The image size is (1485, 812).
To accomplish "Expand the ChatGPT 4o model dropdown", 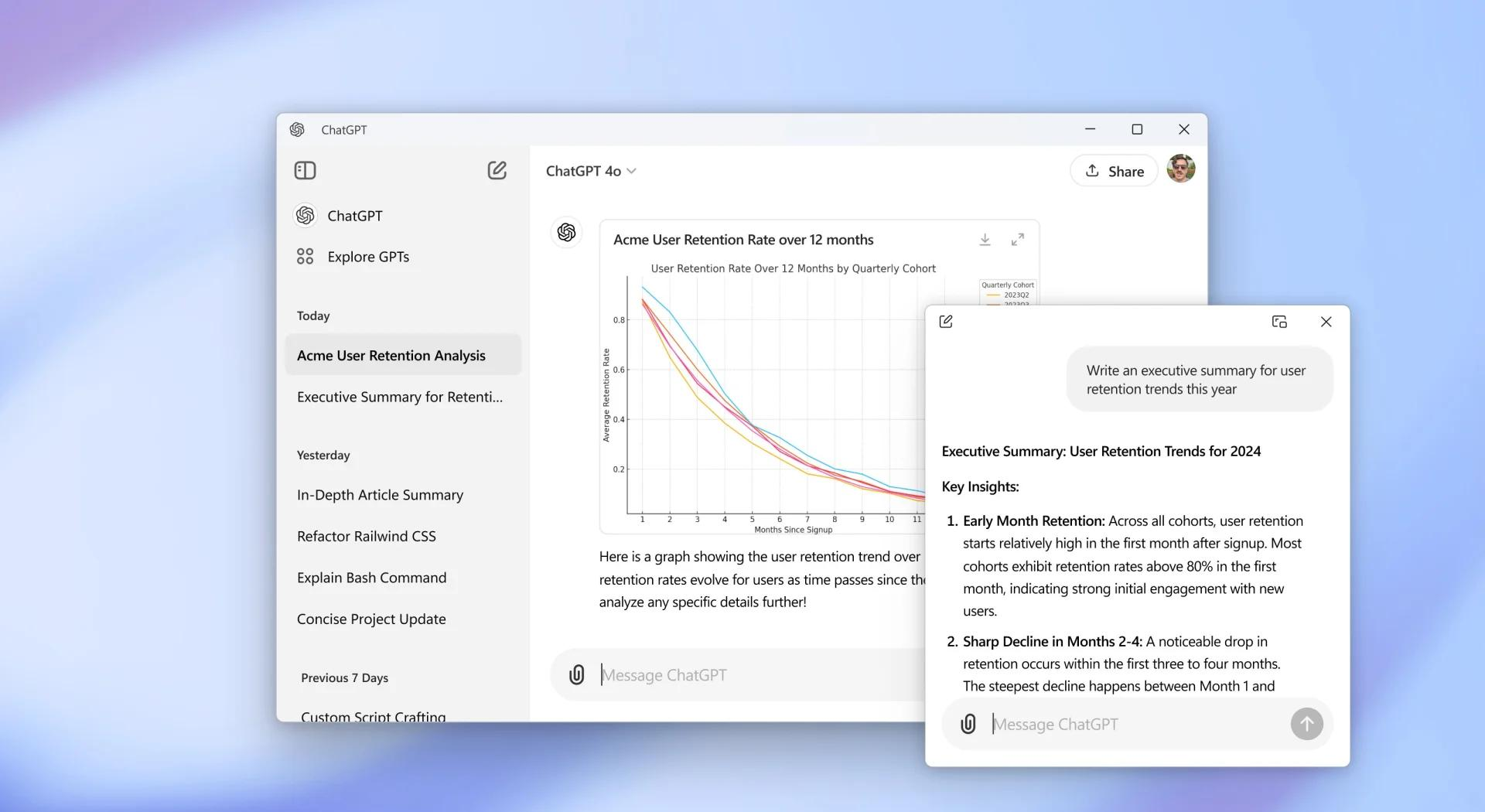I will pyautogui.click(x=591, y=171).
